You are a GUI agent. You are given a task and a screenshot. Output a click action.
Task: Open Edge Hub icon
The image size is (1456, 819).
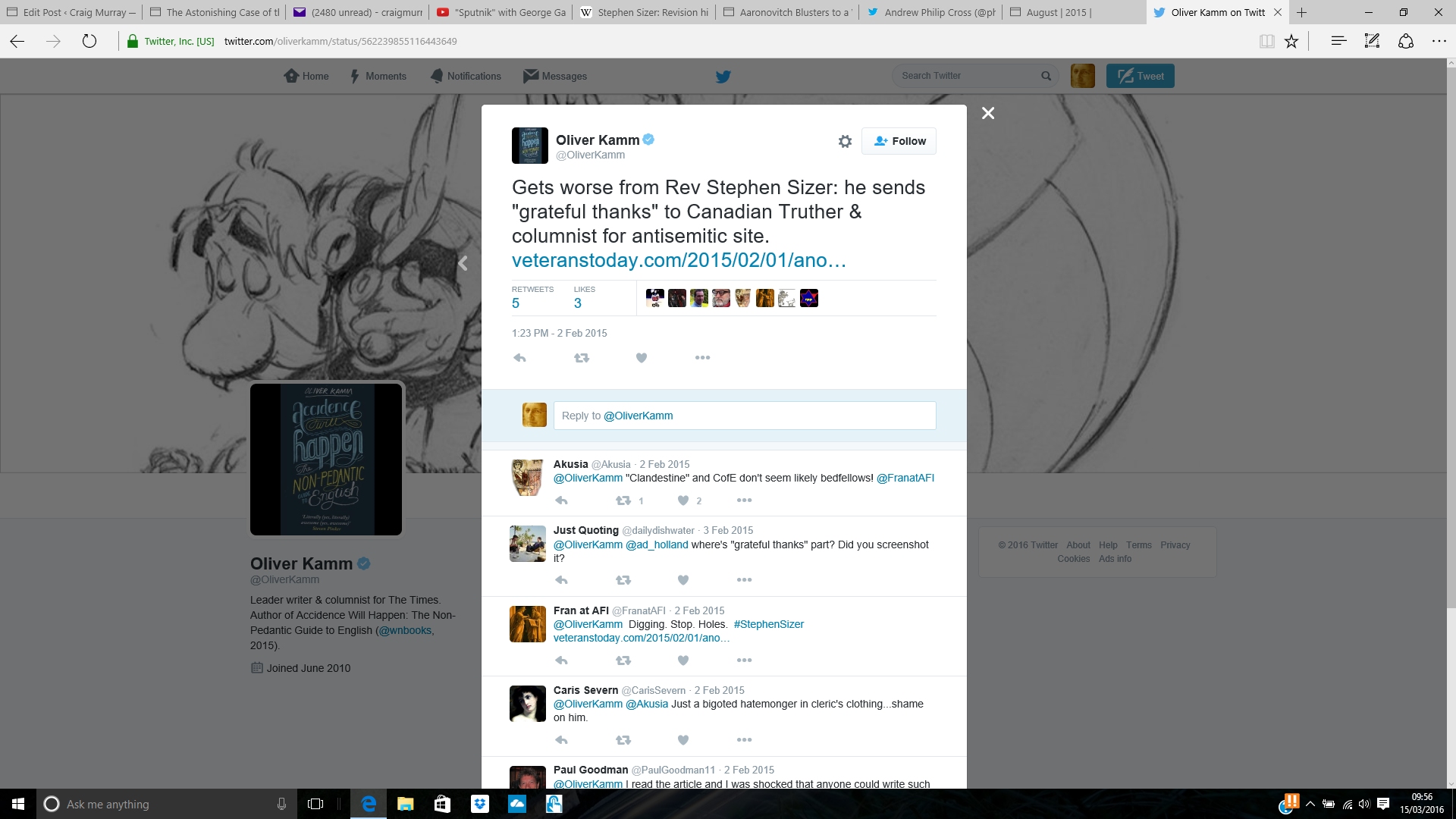click(1338, 41)
